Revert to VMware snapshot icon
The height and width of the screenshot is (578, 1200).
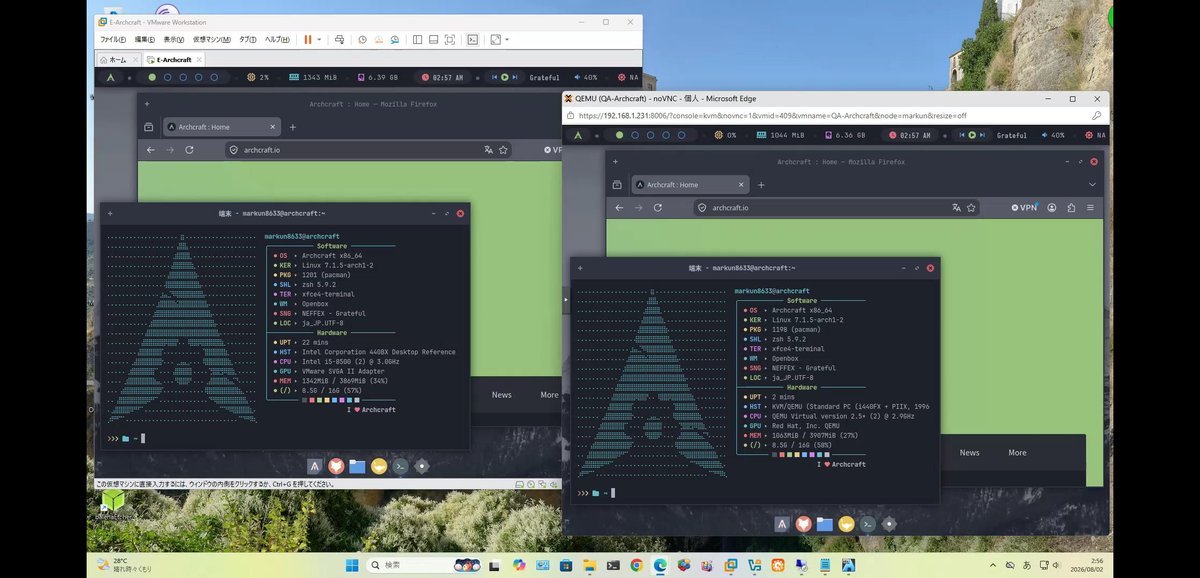tap(378, 39)
